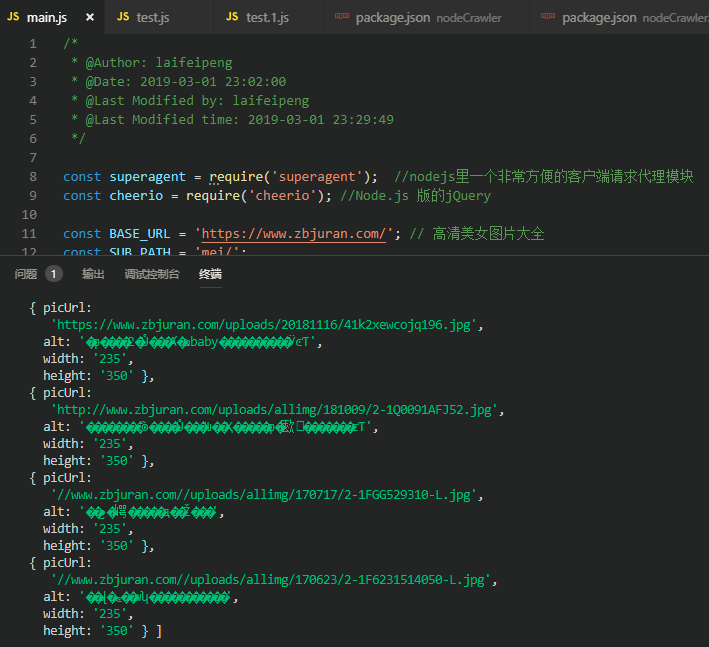709x647 pixels.
Task: Click line number 8 in the gutter
Action: [33, 177]
